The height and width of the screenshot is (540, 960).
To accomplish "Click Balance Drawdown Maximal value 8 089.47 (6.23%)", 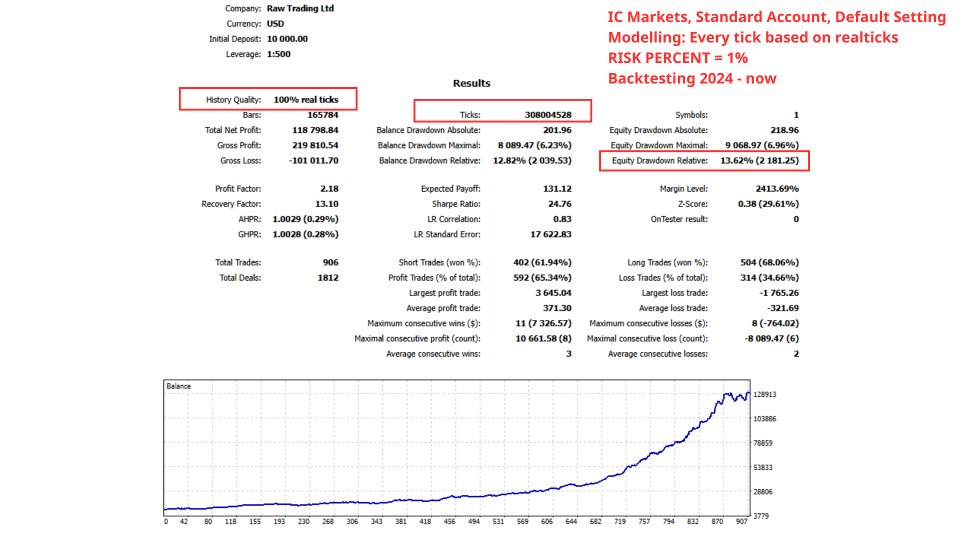I will tap(534, 146).
